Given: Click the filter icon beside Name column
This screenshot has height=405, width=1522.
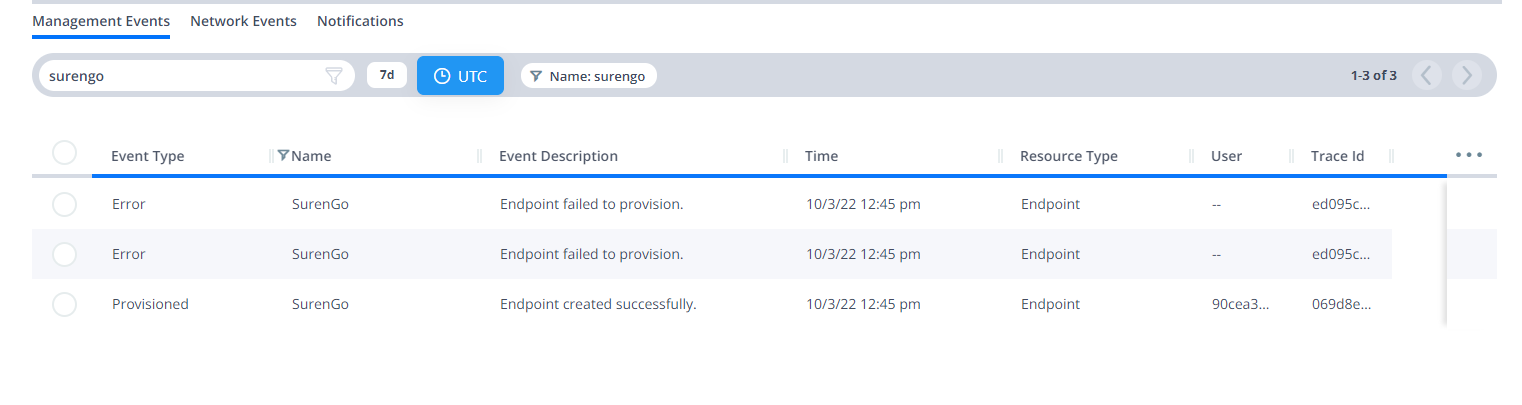Looking at the screenshot, I should [x=284, y=155].
